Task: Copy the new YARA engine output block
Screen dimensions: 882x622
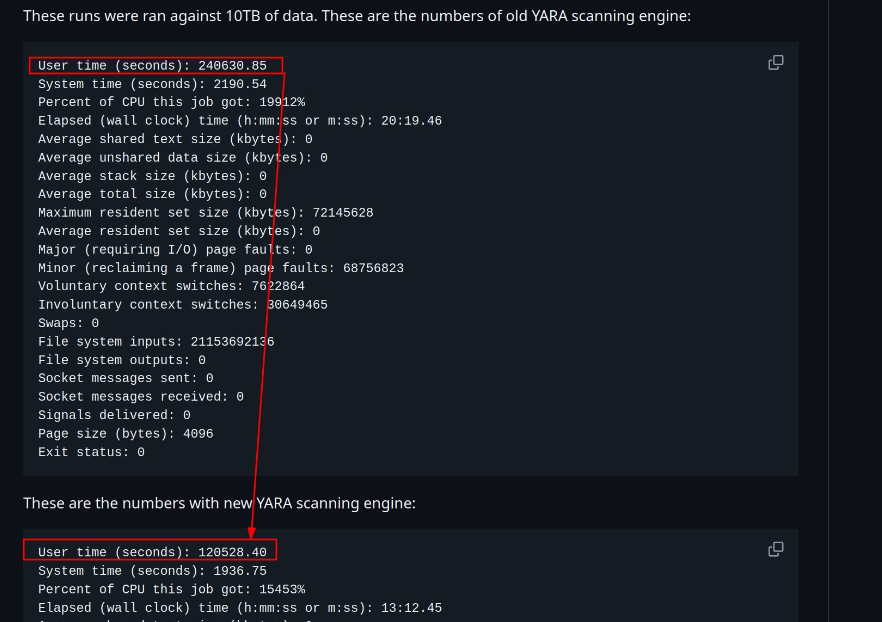Action: [775, 550]
